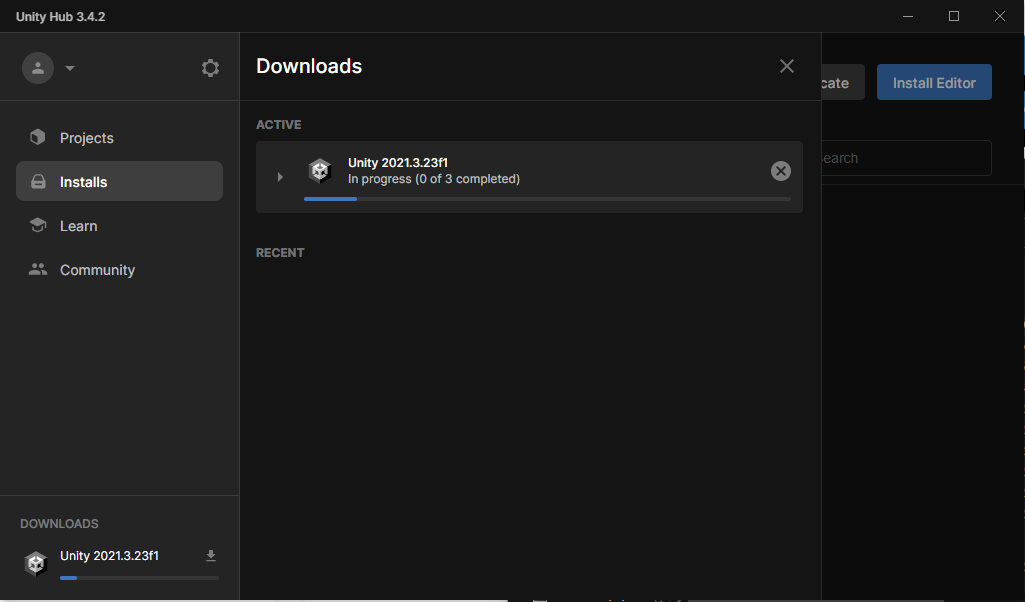Click 'In progress (0 of 3 completed)' status
This screenshot has height=602, width=1025.
point(433,179)
